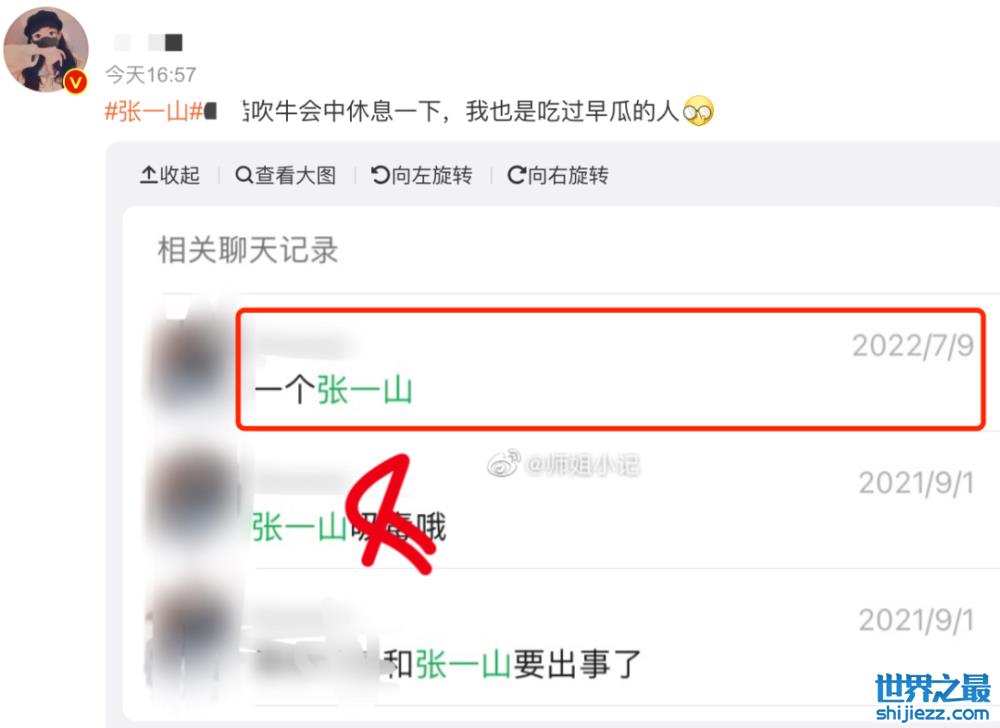Rotate the image right with 向右旋转
The image size is (1000, 728).
point(558,175)
